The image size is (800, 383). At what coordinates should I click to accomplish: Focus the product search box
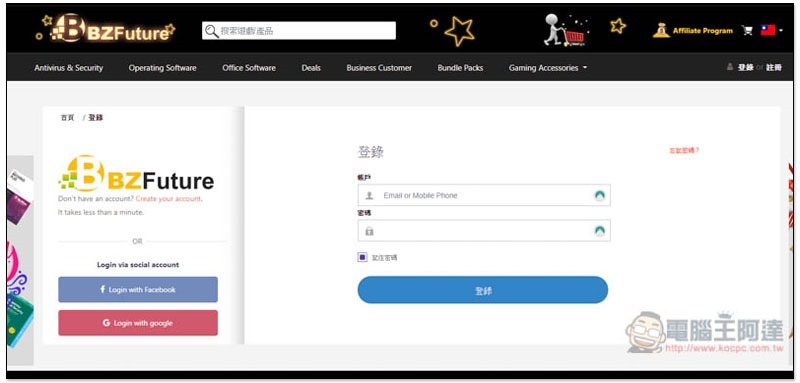[x=298, y=31]
